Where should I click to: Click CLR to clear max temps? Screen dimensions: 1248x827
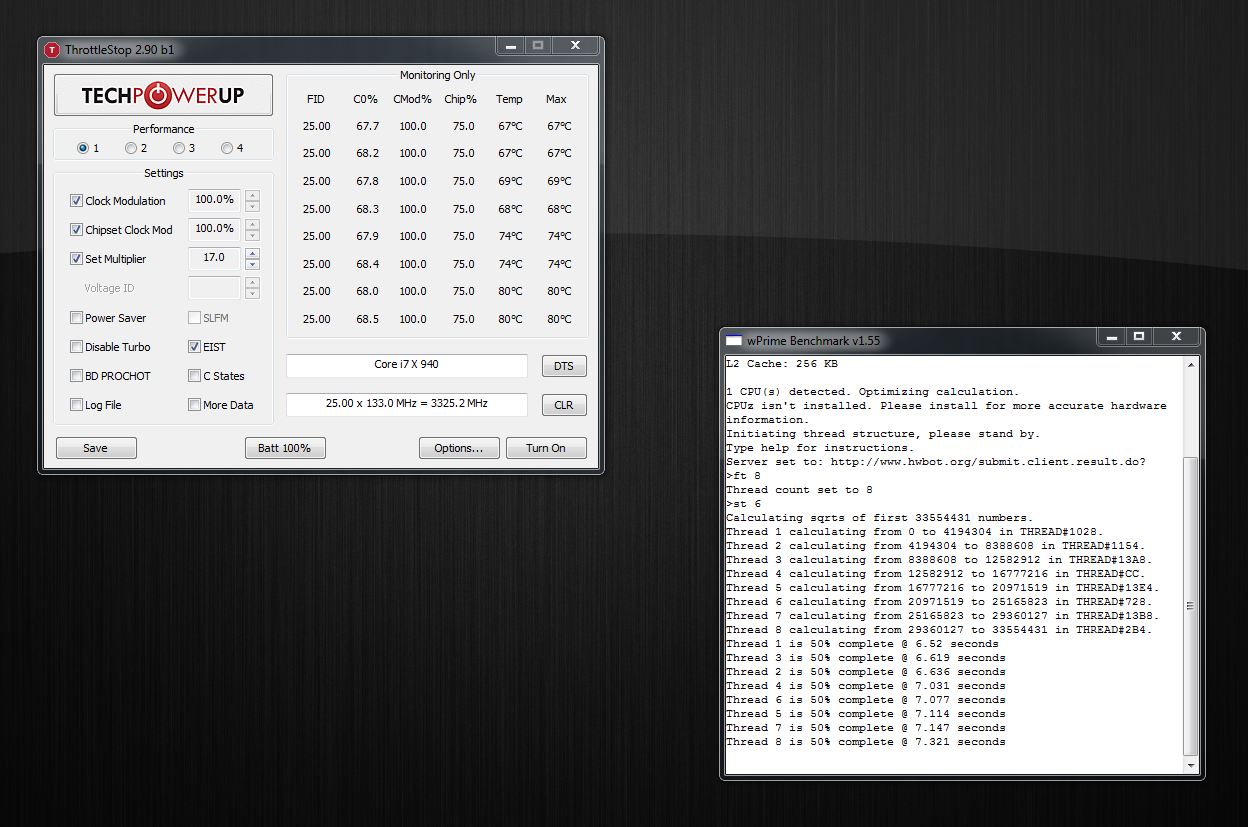click(564, 405)
